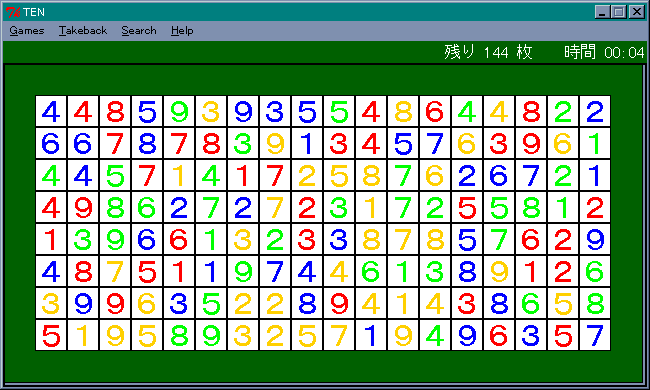Select the red 8 tile in the sixth row
The width and height of the screenshot is (650, 390).
tap(83, 271)
